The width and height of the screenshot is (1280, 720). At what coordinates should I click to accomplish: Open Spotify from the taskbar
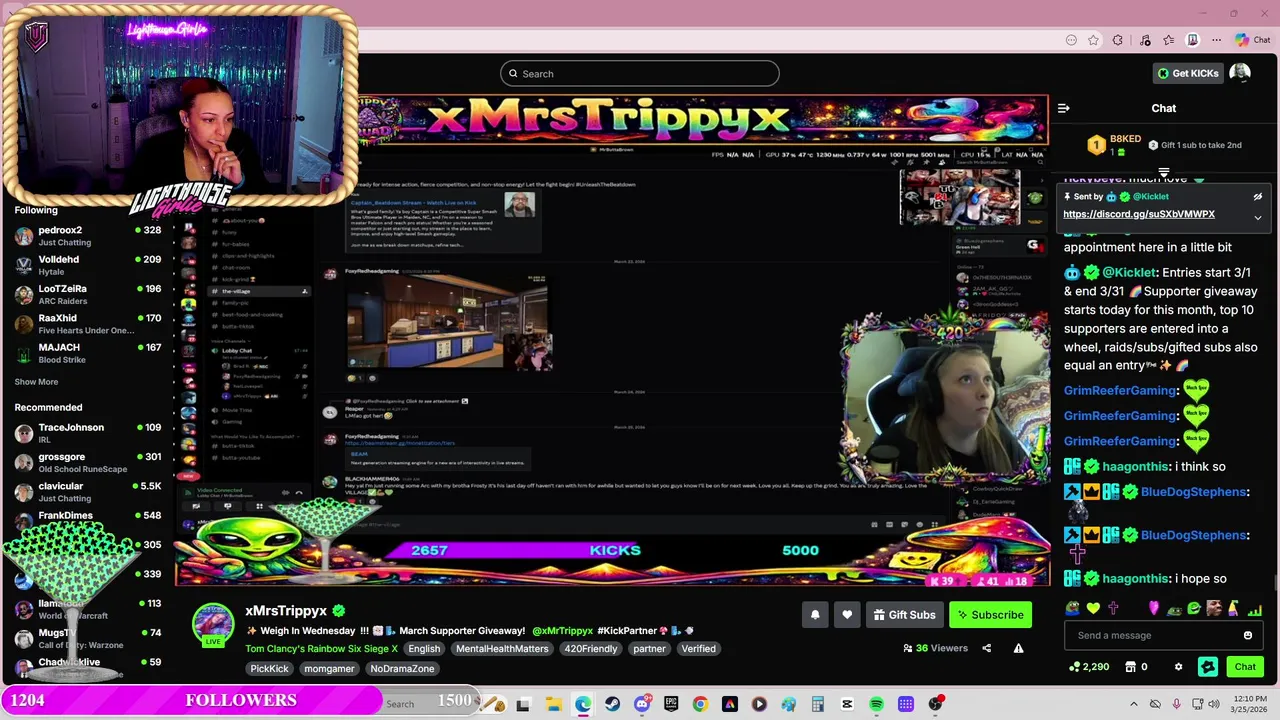point(876,704)
